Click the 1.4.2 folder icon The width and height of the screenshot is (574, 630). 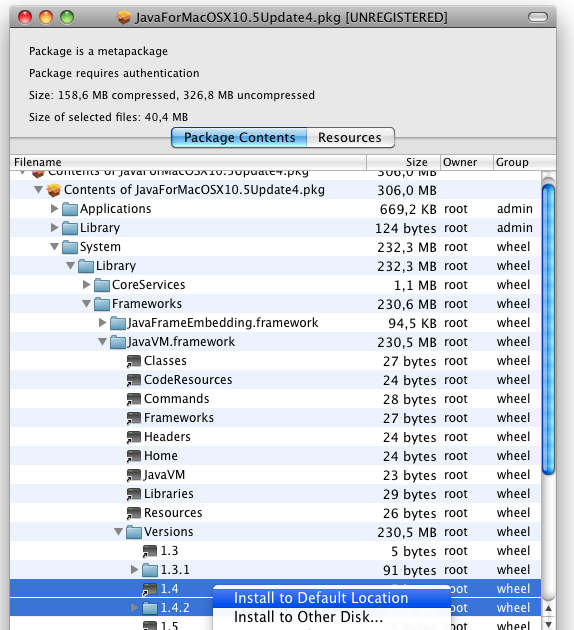[x=150, y=608]
